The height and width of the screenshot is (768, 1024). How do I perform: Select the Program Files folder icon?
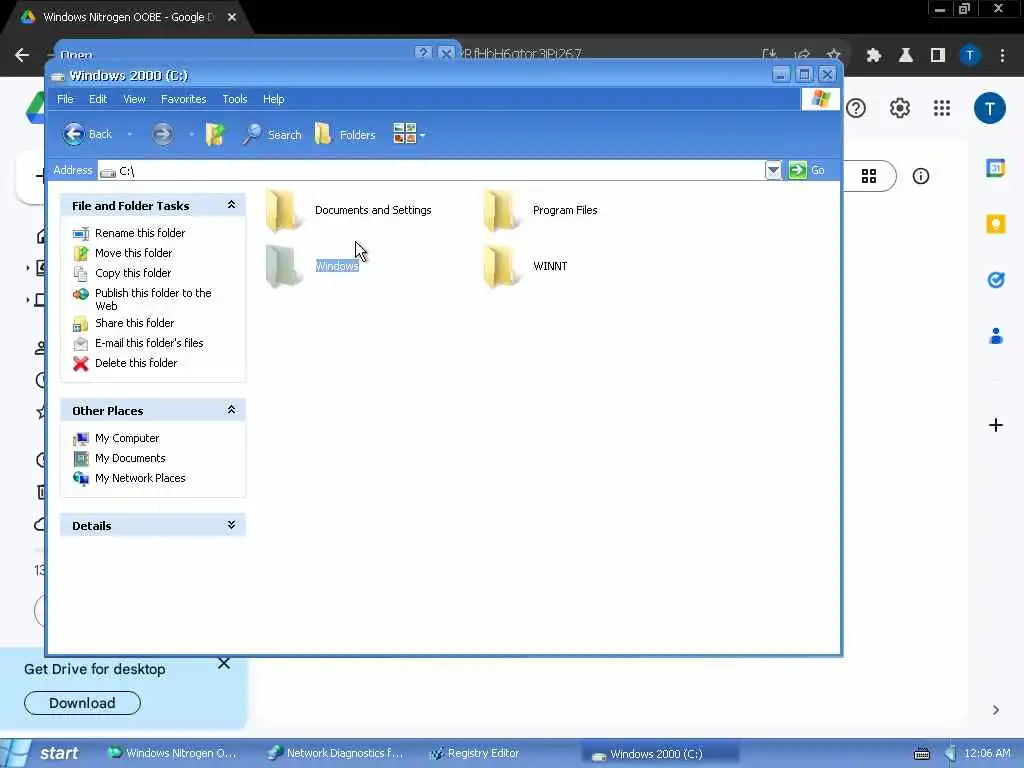(x=501, y=210)
